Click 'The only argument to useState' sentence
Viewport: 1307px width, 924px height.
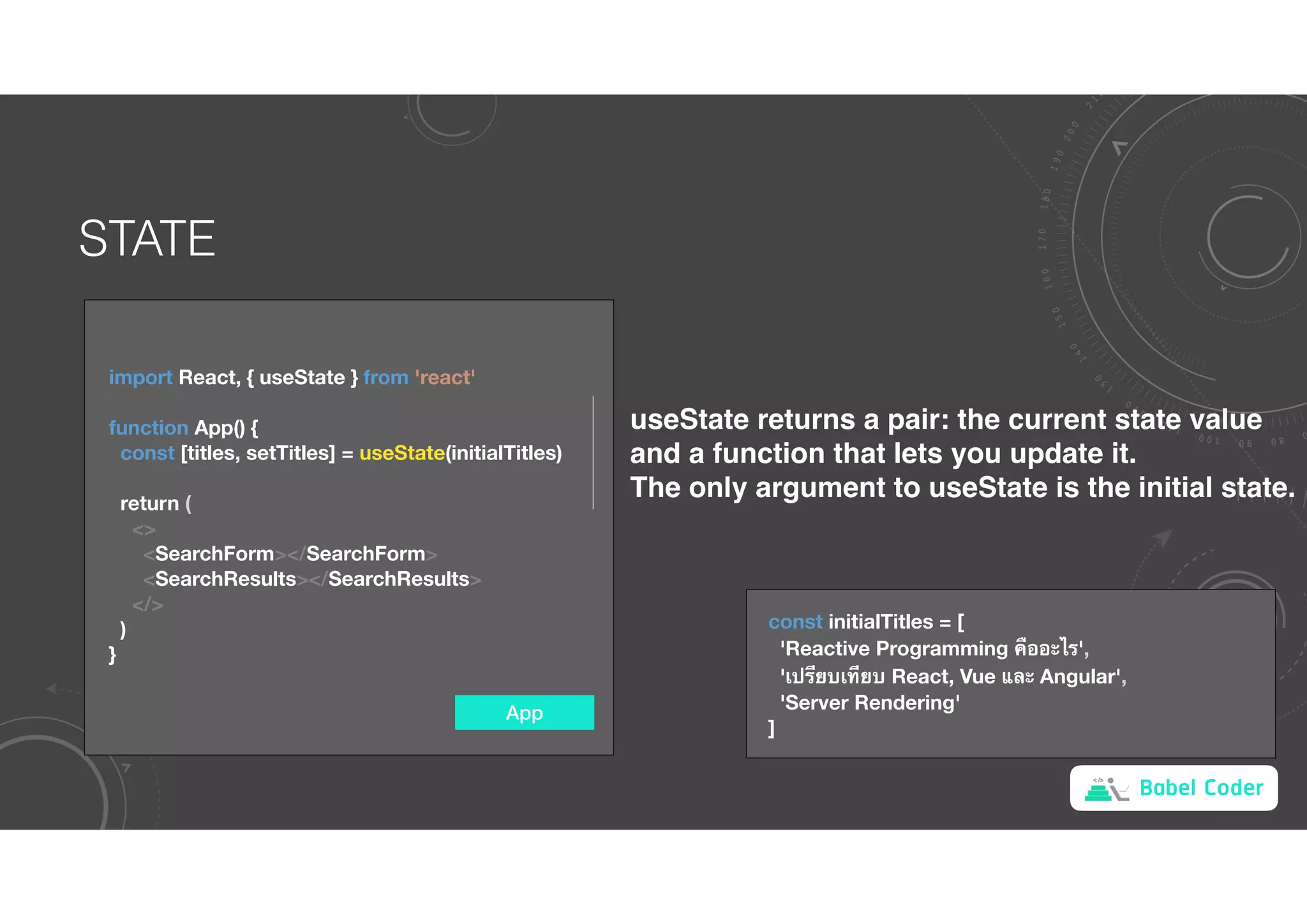coord(962,487)
